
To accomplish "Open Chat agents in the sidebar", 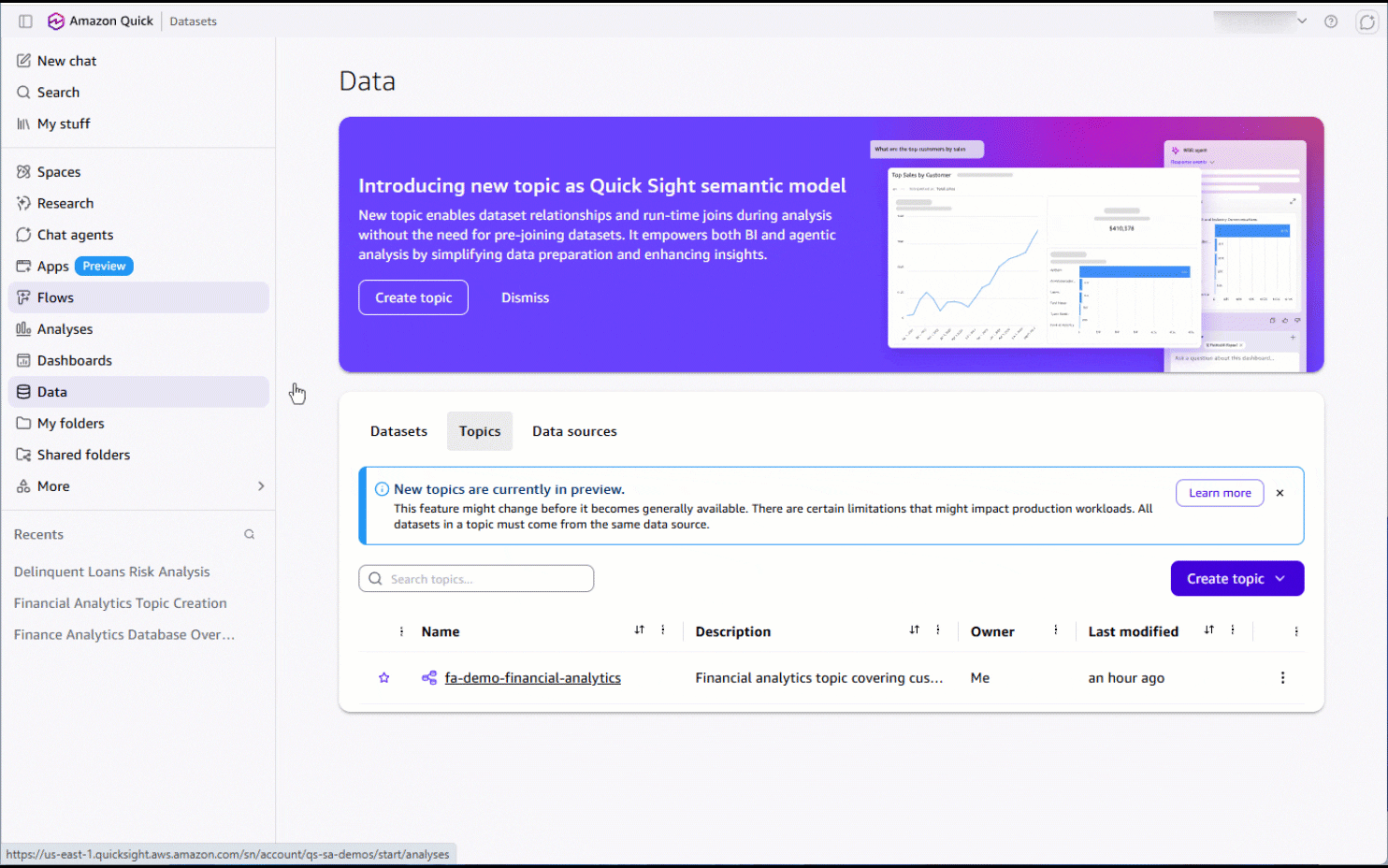I will [x=138, y=235].
